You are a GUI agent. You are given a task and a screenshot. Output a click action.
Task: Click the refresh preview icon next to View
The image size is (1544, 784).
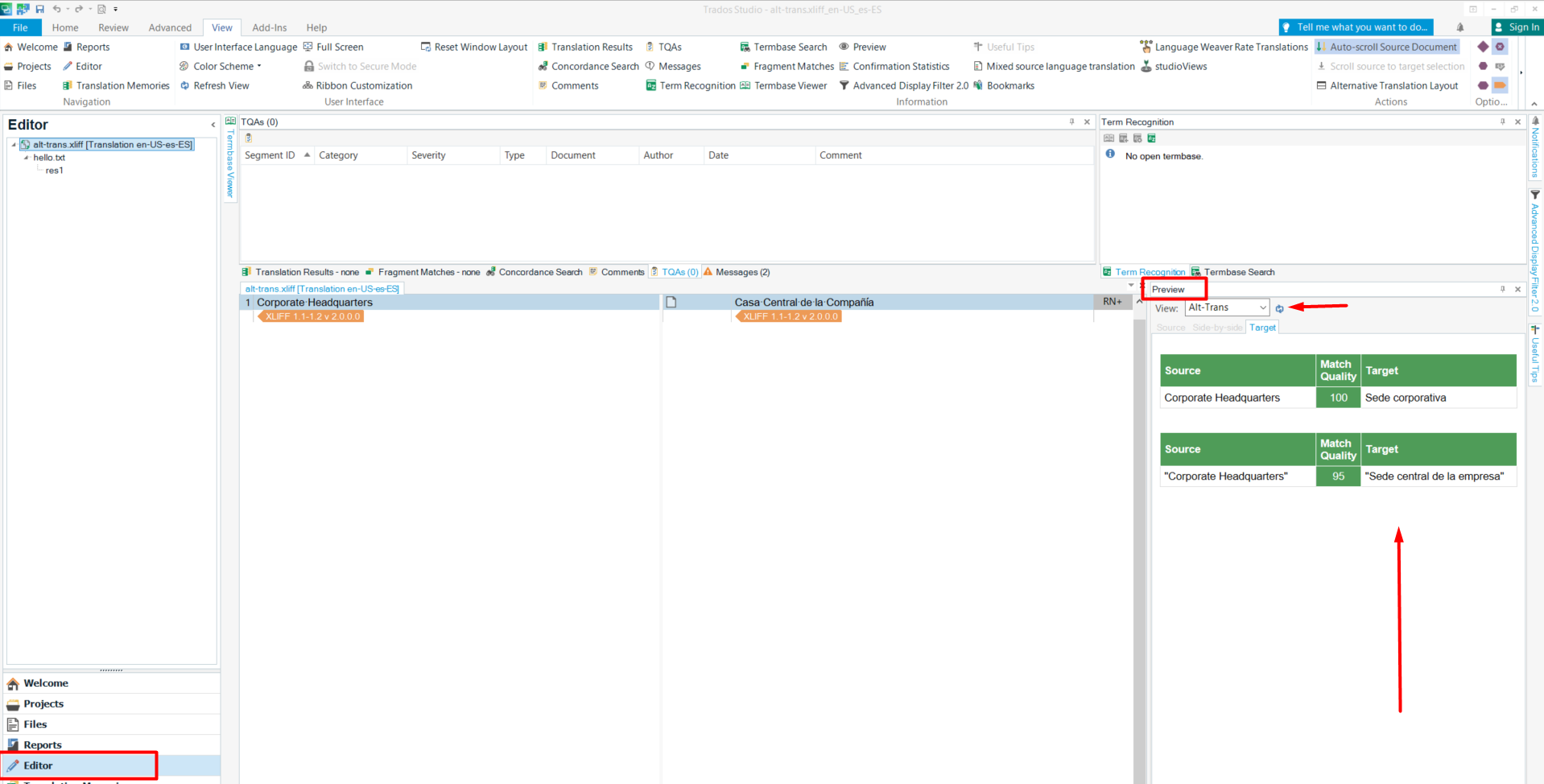(x=1279, y=308)
